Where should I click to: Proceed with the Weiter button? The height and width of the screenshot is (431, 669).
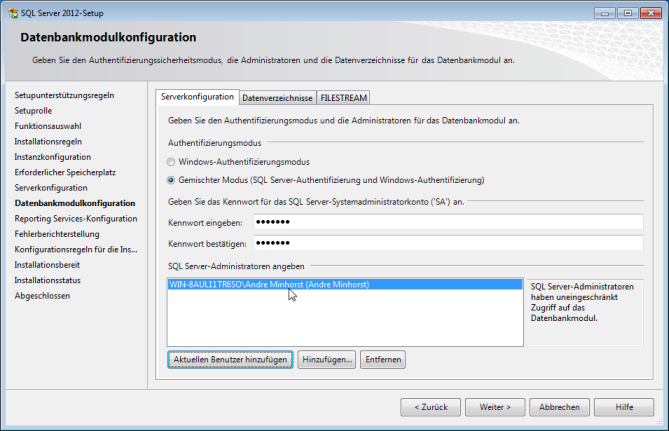click(x=495, y=407)
